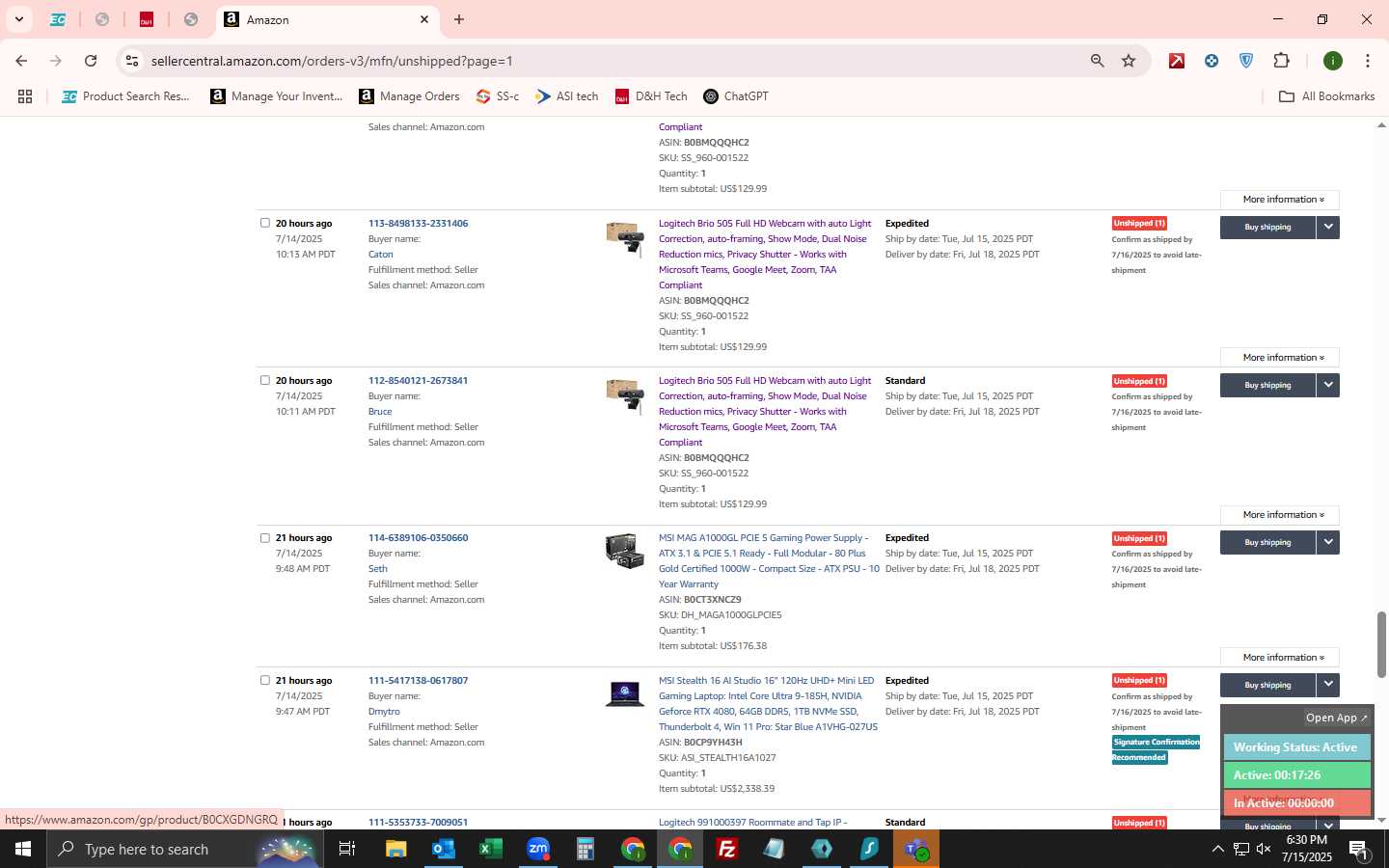Expand Buy shipping dropdown for Seth's order
Screen dimensions: 1389x868
click(1328, 542)
